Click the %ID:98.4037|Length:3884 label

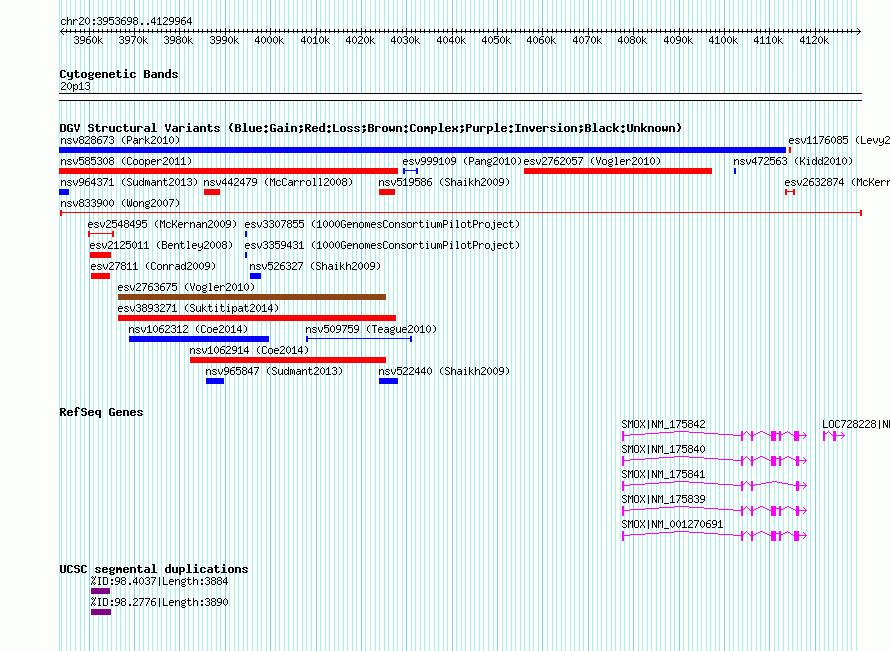click(x=159, y=581)
